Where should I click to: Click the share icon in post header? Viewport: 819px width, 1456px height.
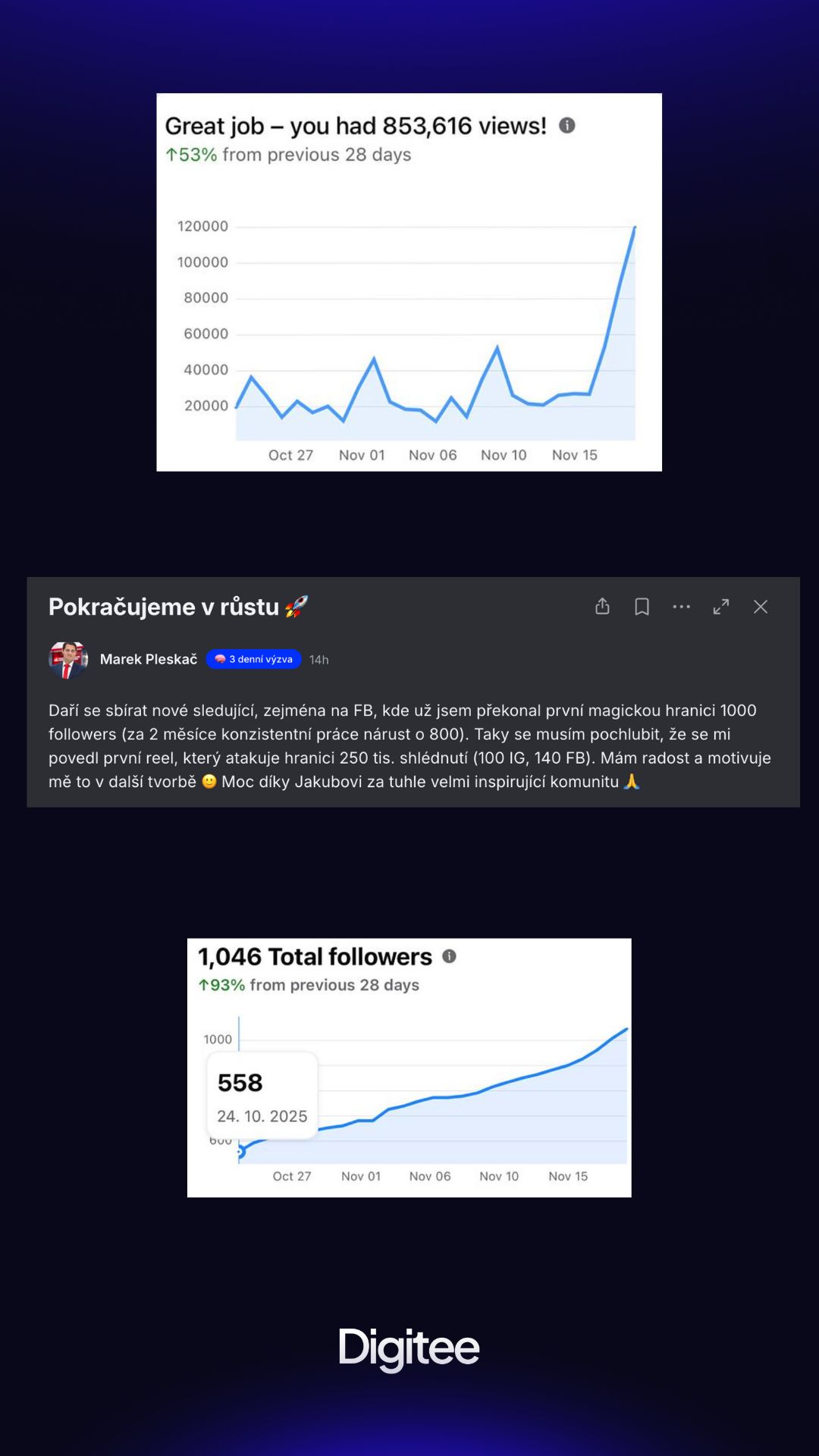pos(602,606)
